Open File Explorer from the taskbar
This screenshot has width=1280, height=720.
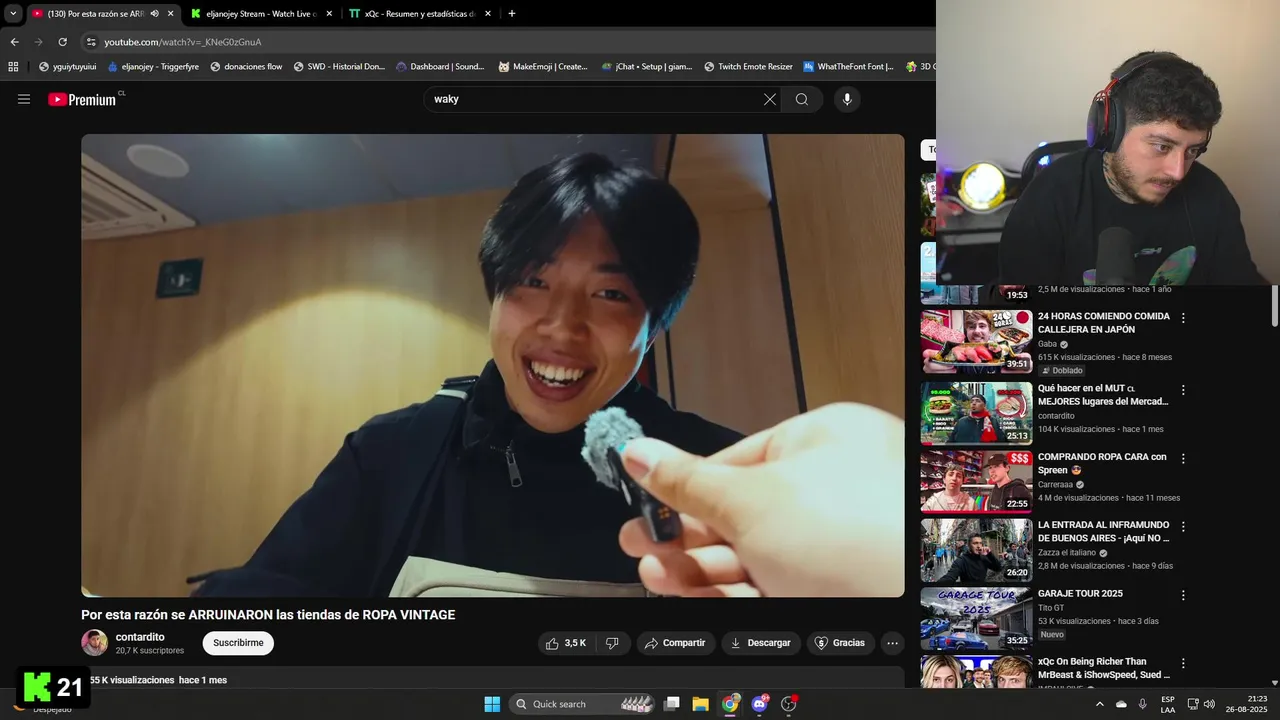click(700, 704)
